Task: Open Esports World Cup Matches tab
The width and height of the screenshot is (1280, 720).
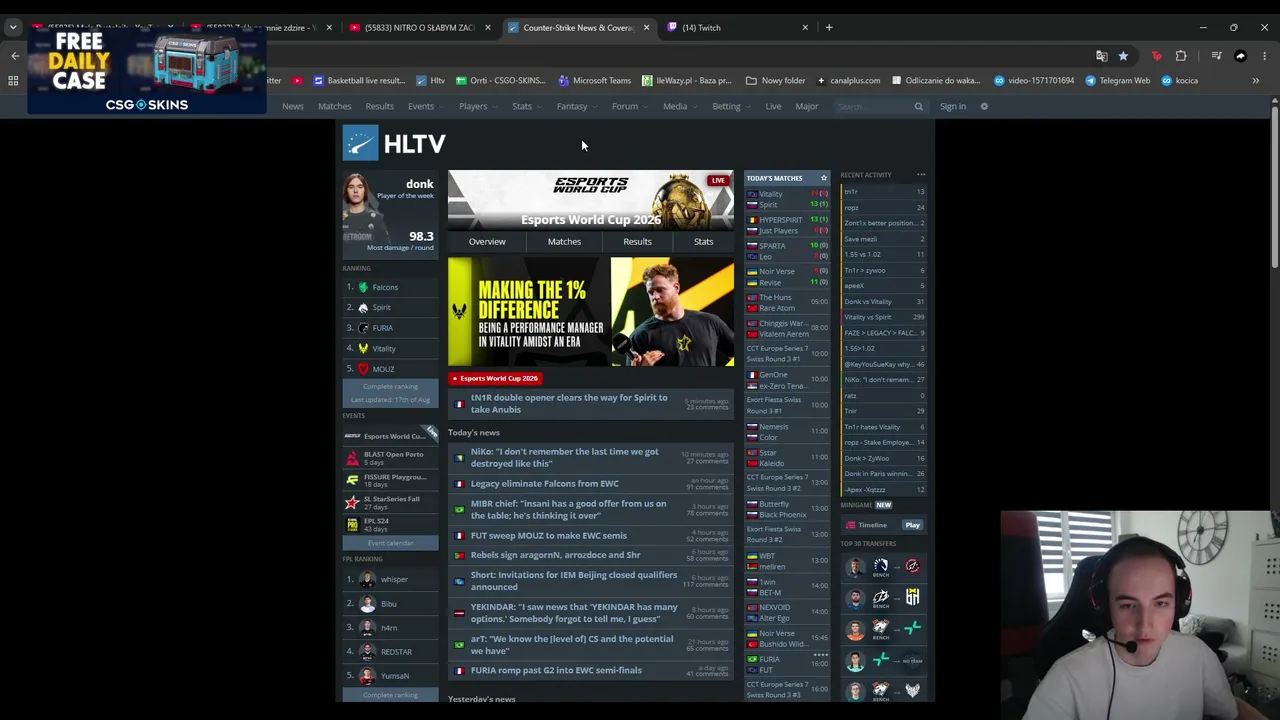Action: tap(564, 241)
